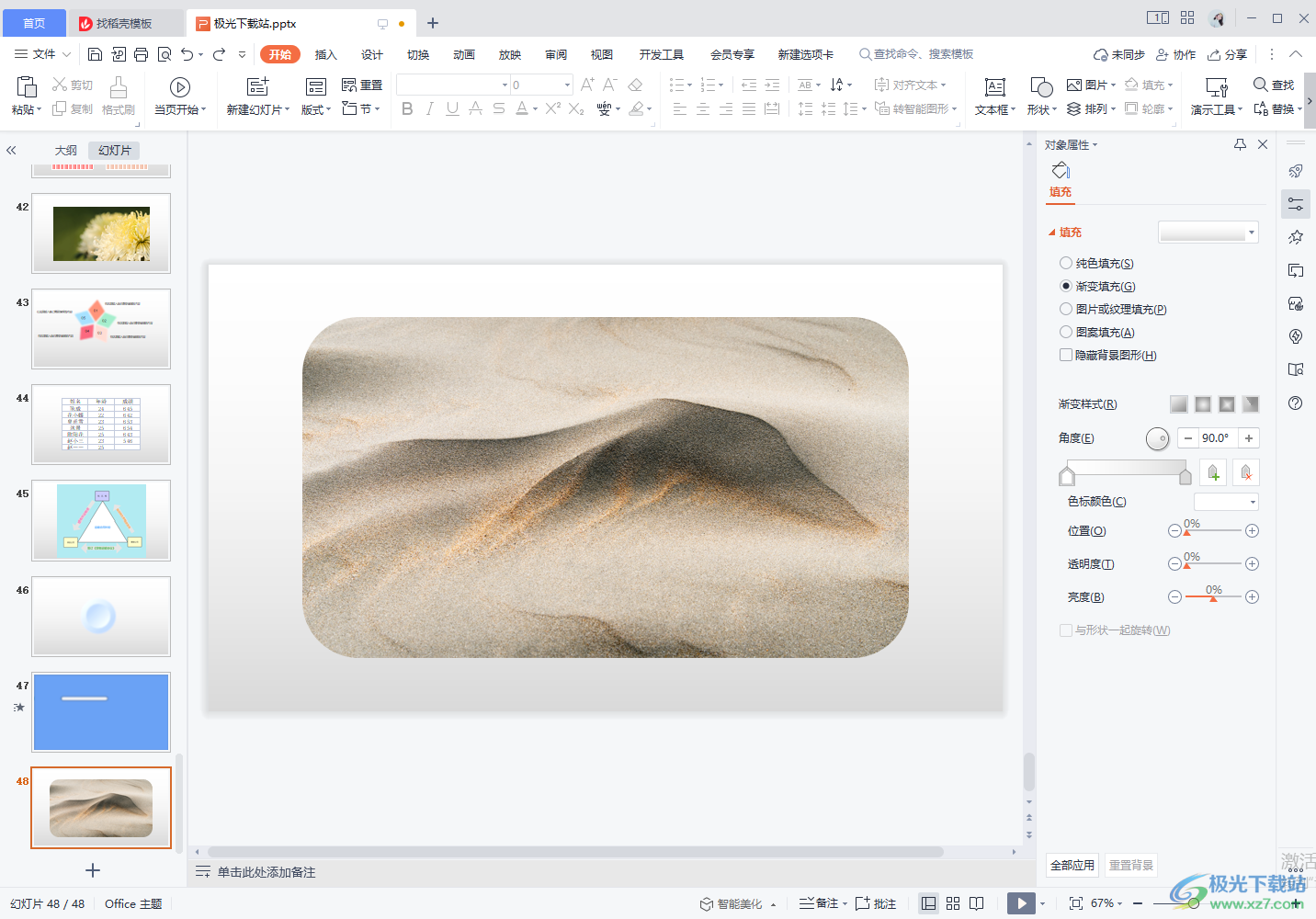Image resolution: width=1316 pixels, height=919 pixels.
Task: Open the font name dropdown
Action: click(x=505, y=85)
